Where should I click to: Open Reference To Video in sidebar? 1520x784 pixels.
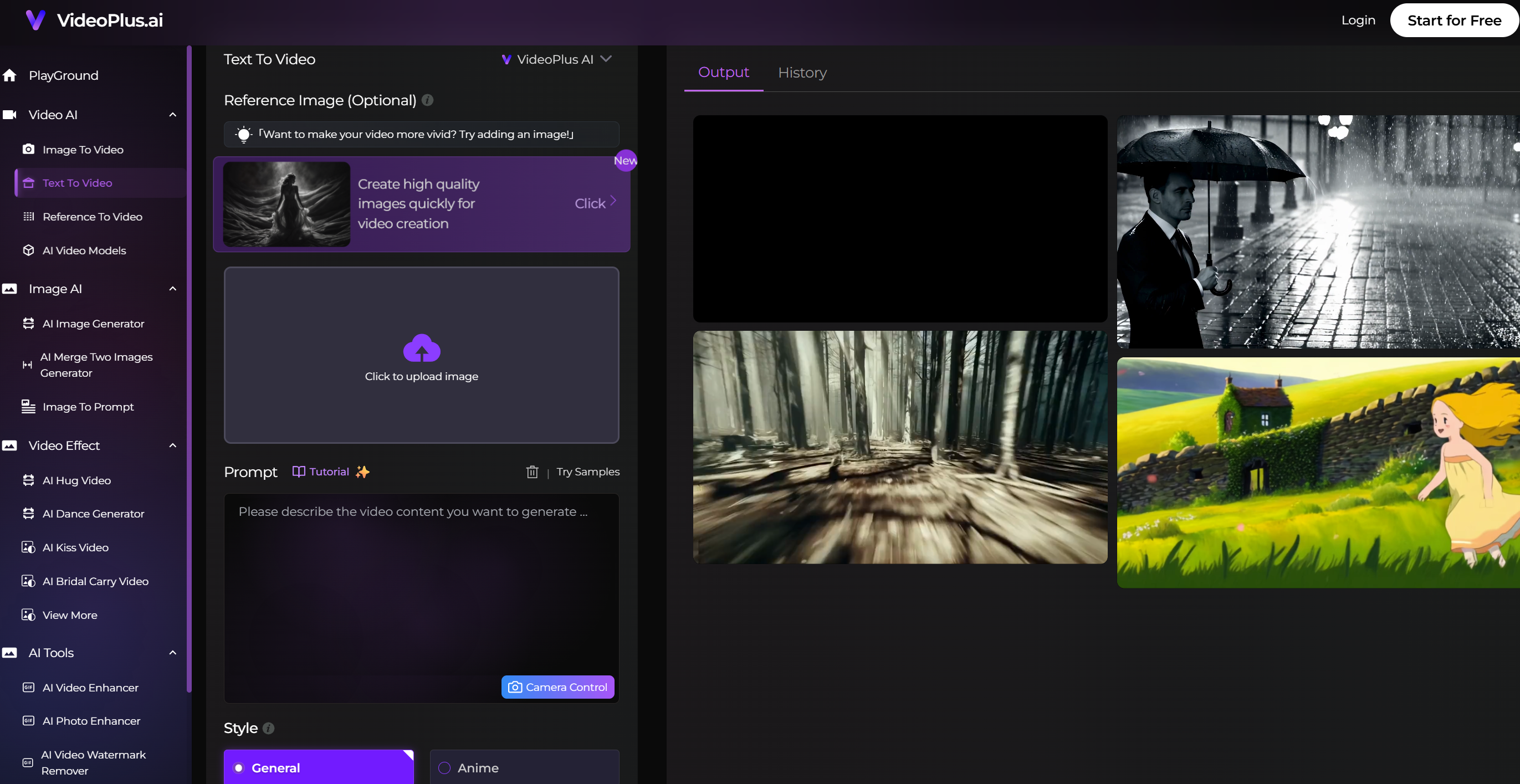point(92,217)
